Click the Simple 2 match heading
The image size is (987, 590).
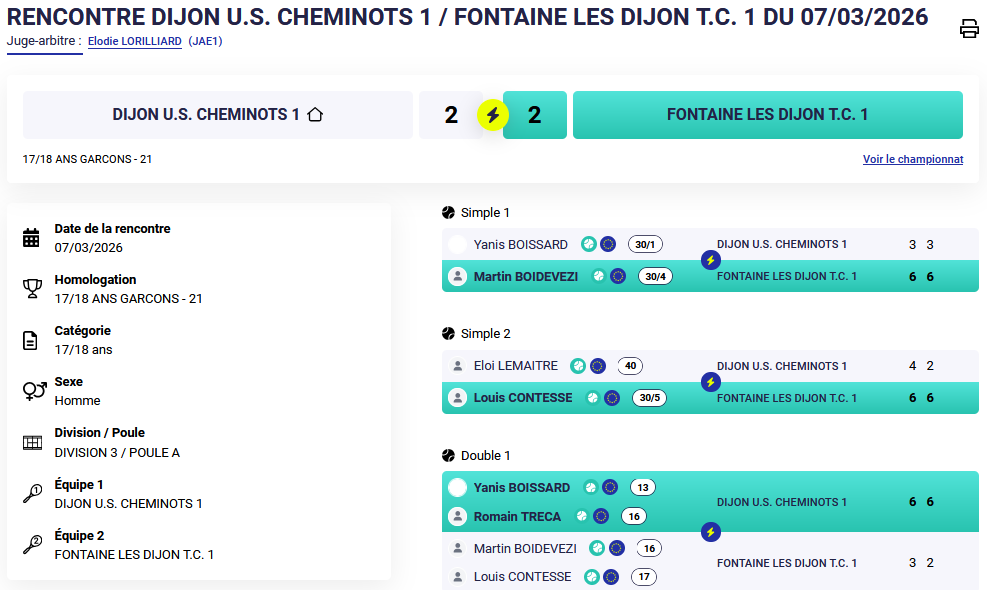coord(485,334)
